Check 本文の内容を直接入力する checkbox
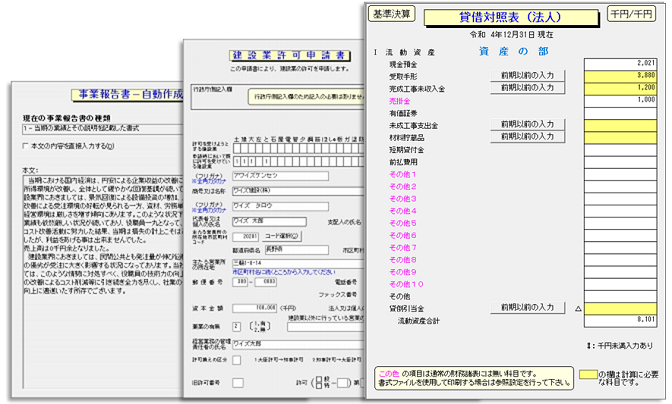 point(25,146)
